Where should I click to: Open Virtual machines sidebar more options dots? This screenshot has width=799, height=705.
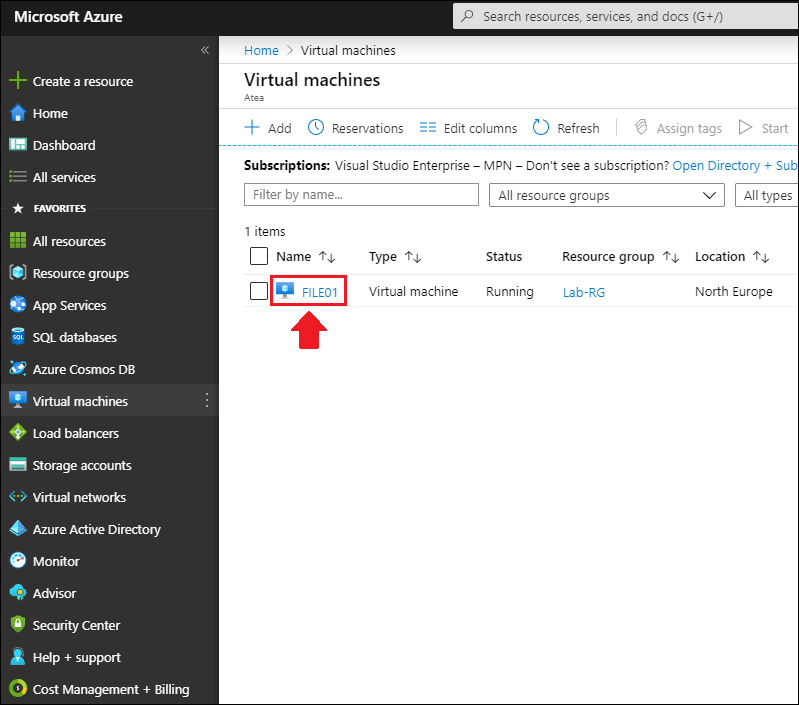click(207, 400)
